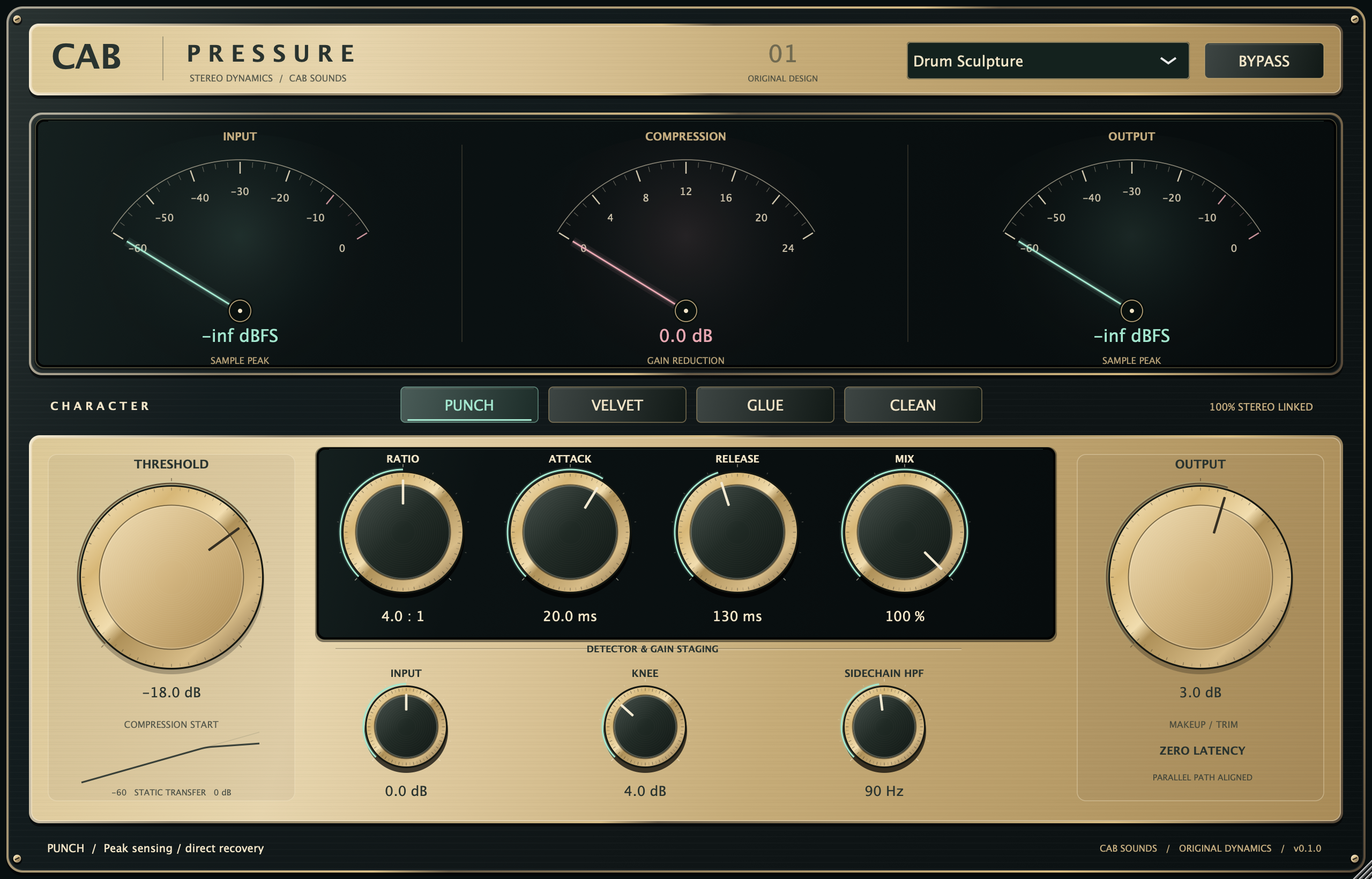Click the 4.0 dB knee value
Image resolution: width=1372 pixels, height=879 pixels.
[x=645, y=791]
